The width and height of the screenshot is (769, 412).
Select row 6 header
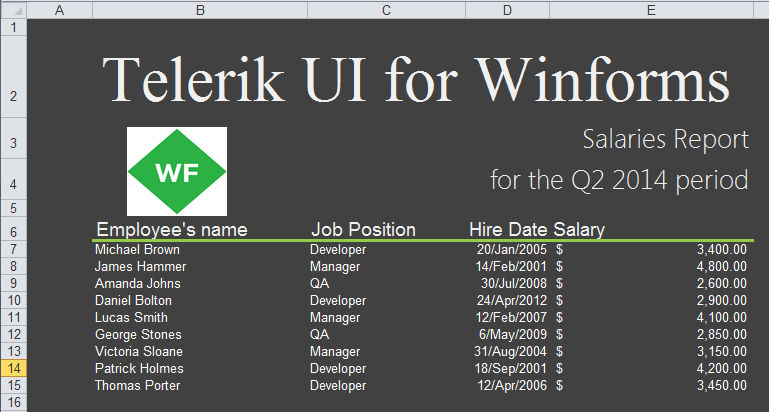[14, 231]
